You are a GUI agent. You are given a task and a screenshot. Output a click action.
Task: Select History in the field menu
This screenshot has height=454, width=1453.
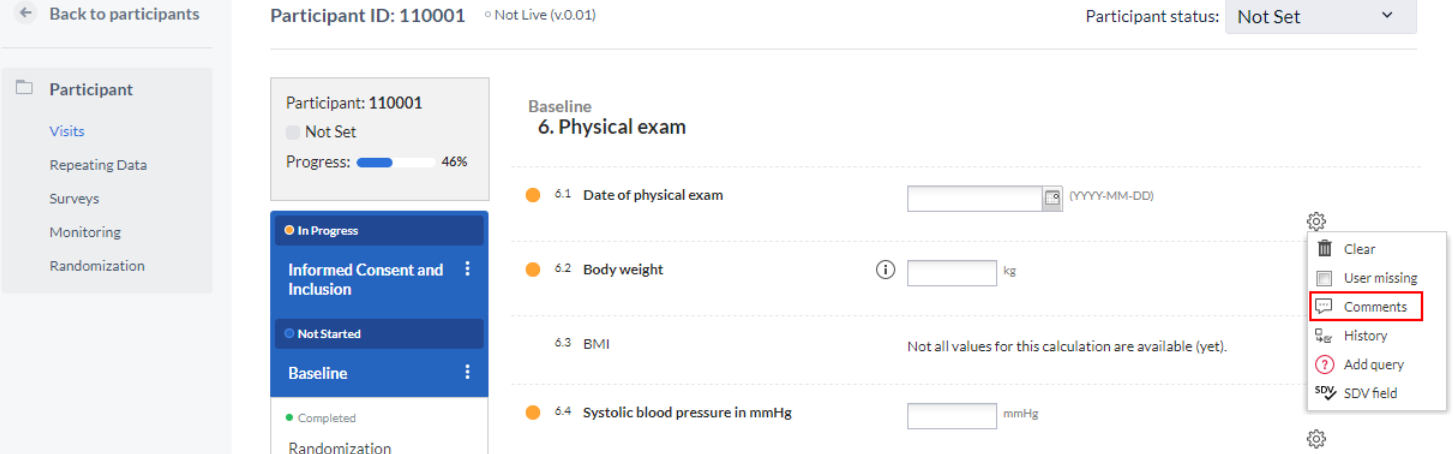1366,336
